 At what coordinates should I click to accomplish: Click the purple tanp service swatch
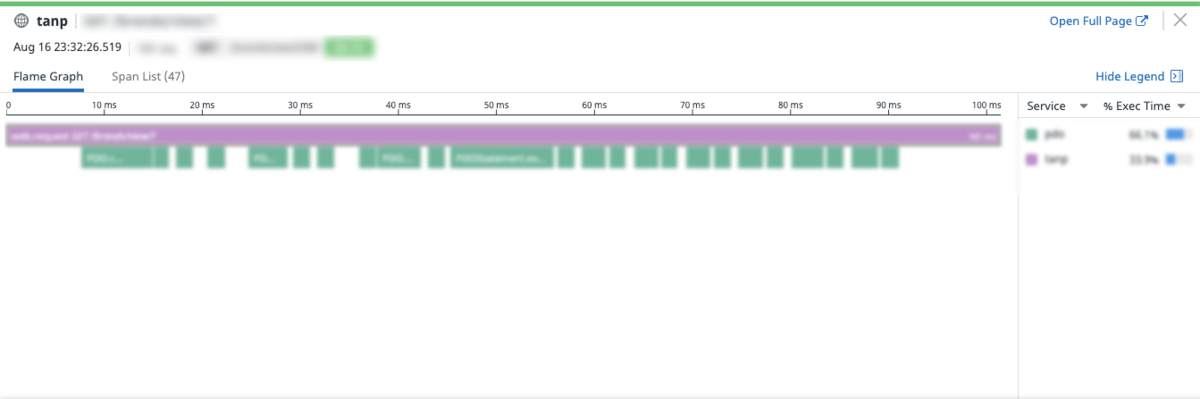tap(1033, 159)
